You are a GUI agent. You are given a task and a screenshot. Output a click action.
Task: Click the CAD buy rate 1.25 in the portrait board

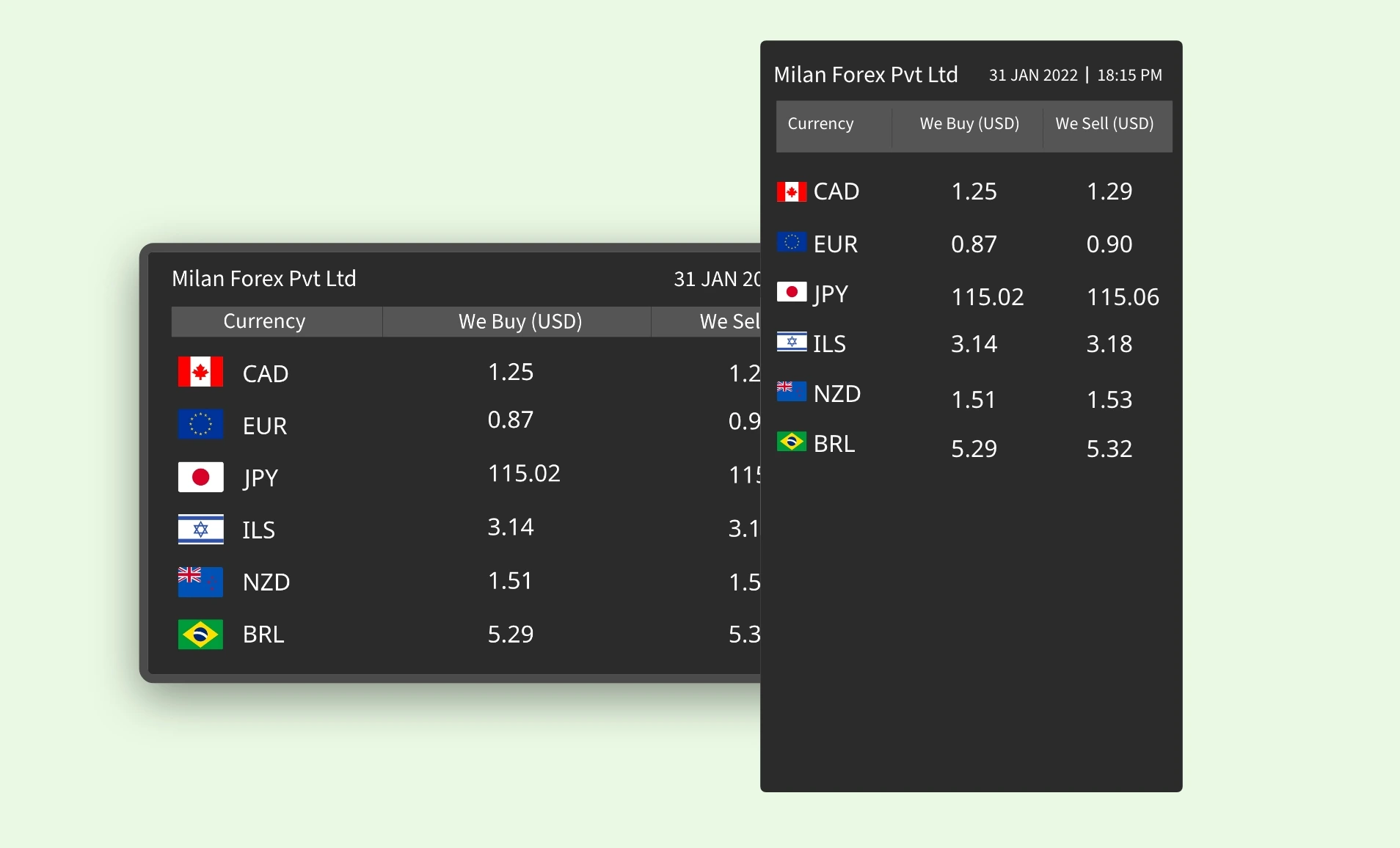tap(974, 191)
